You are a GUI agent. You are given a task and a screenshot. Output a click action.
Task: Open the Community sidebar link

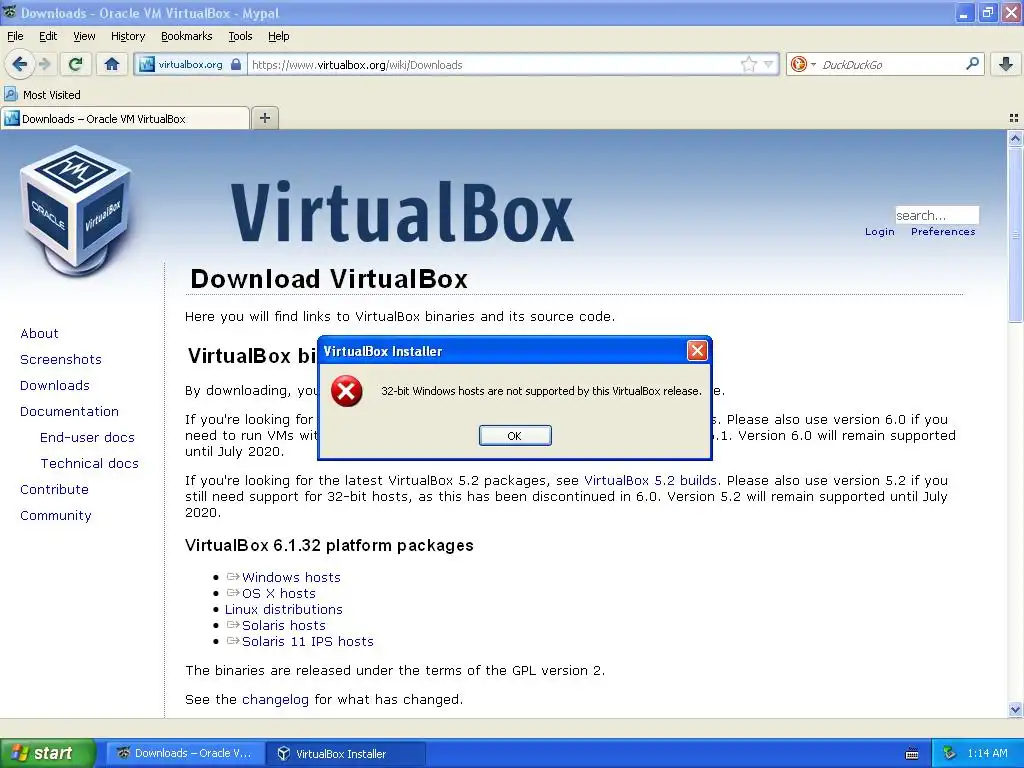coord(56,516)
